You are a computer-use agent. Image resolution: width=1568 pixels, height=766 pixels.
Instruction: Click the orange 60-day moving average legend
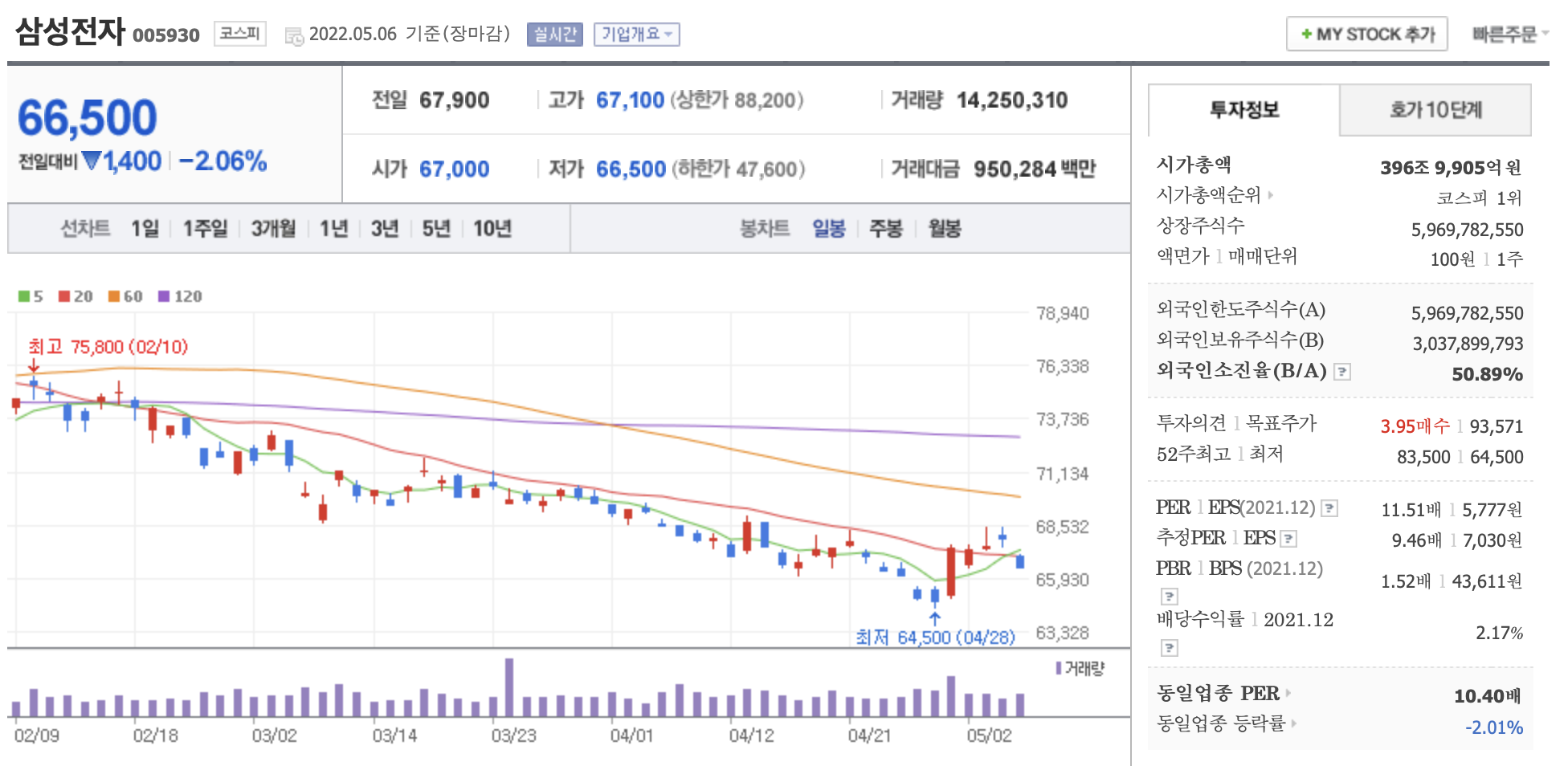[125, 296]
